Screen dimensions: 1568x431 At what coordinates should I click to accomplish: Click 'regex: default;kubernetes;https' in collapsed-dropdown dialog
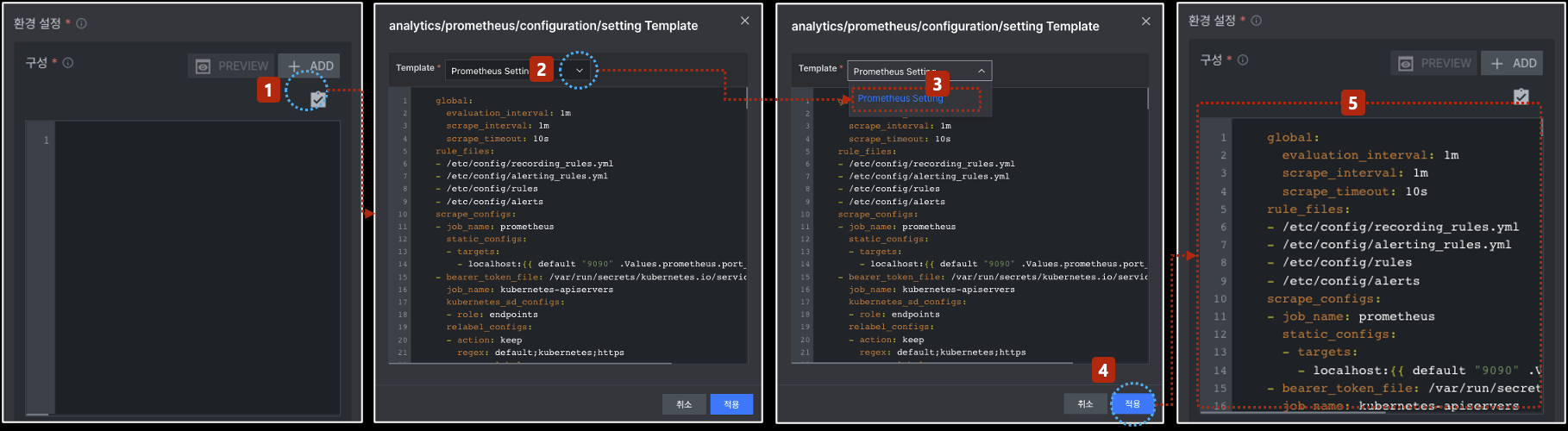coord(541,353)
